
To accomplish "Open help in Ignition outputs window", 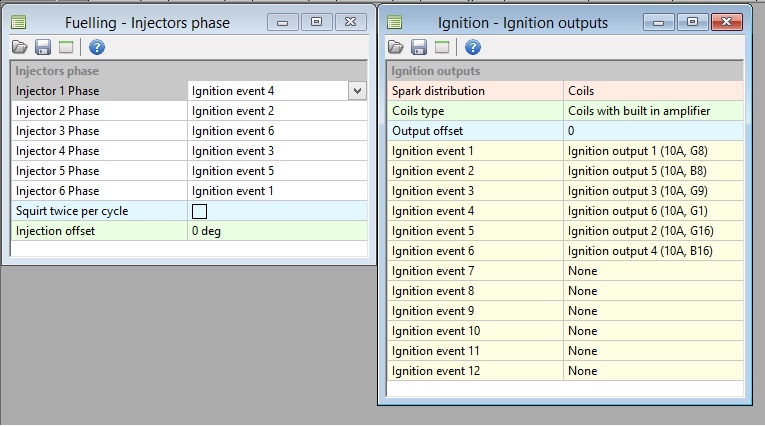I will coord(473,47).
